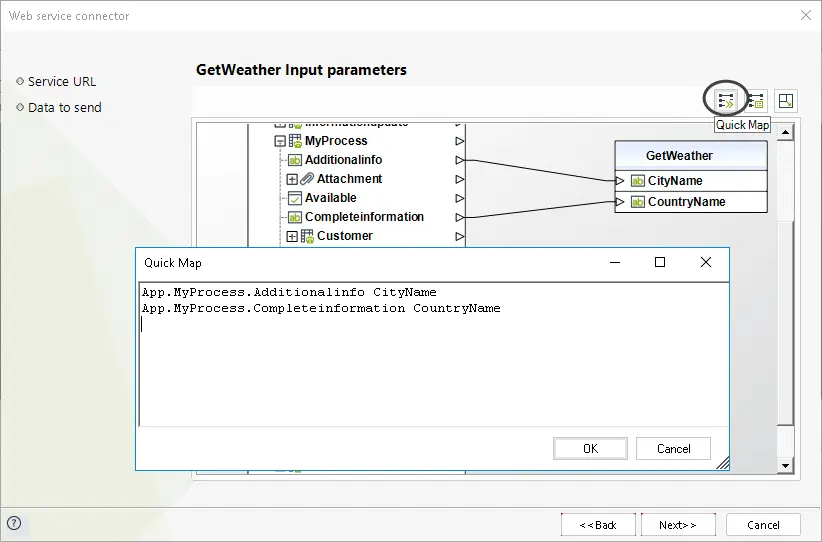Screen dimensions: 822x542
Task: Collapse the MyProcess tree node
Action: coord(280,141)
